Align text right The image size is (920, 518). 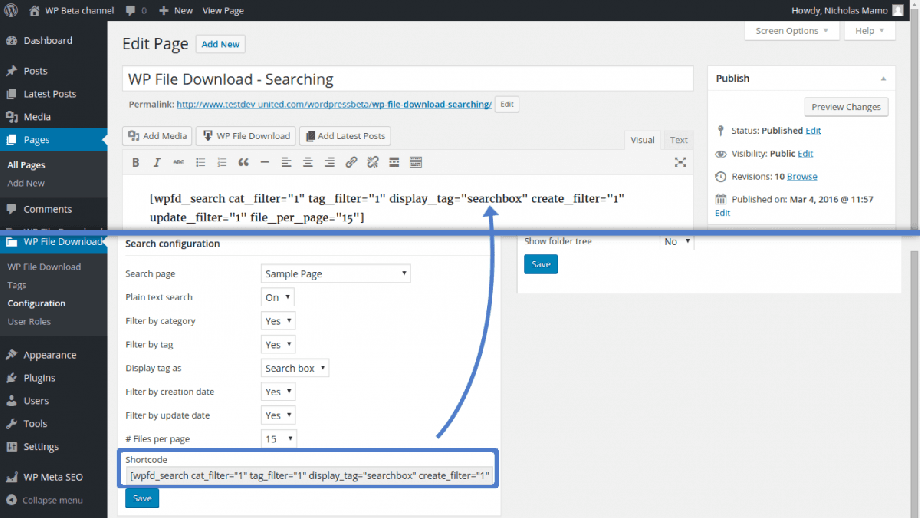[330, 162]
